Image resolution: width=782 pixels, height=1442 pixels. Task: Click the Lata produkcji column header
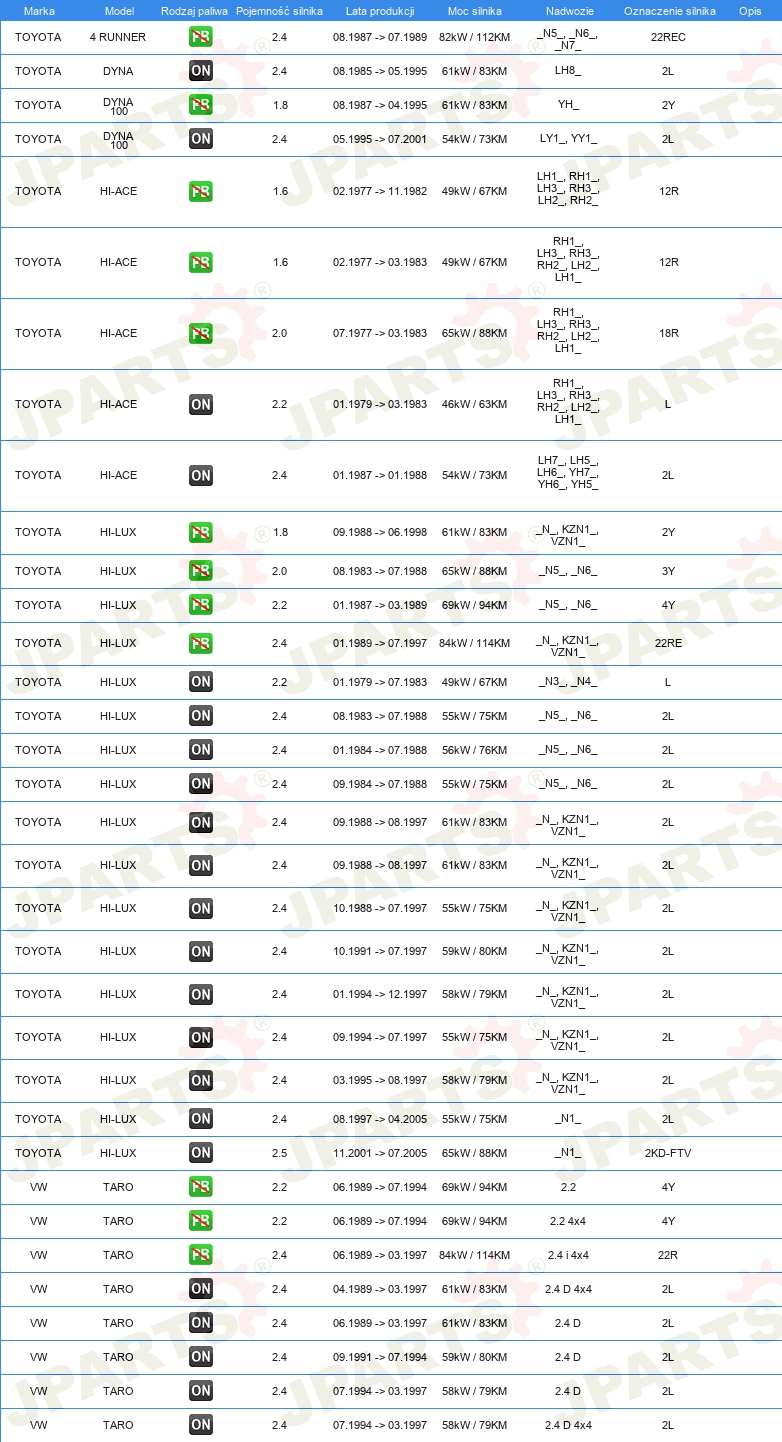pyautogui.click(x=380, y=11)
